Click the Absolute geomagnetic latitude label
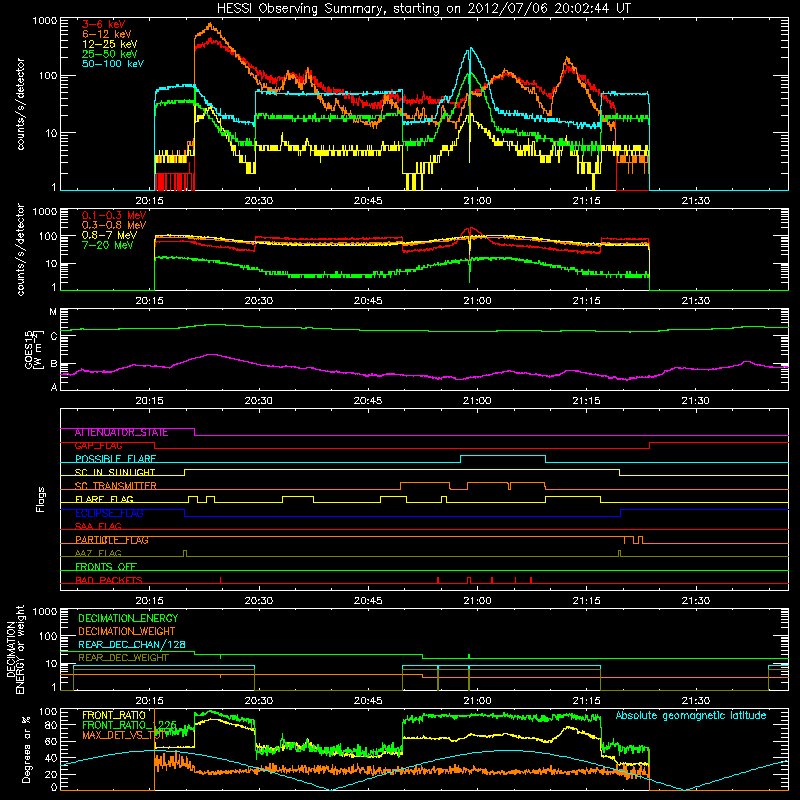 click(691, 716)
